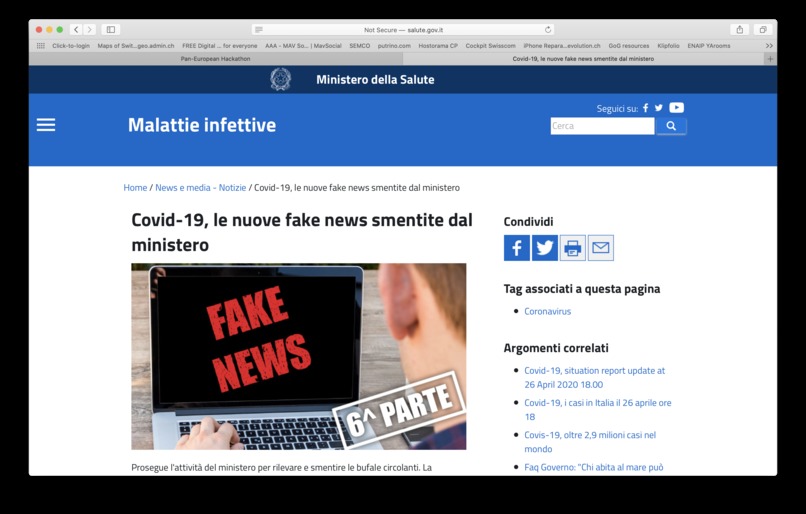Click the Cerca search field

602,126
